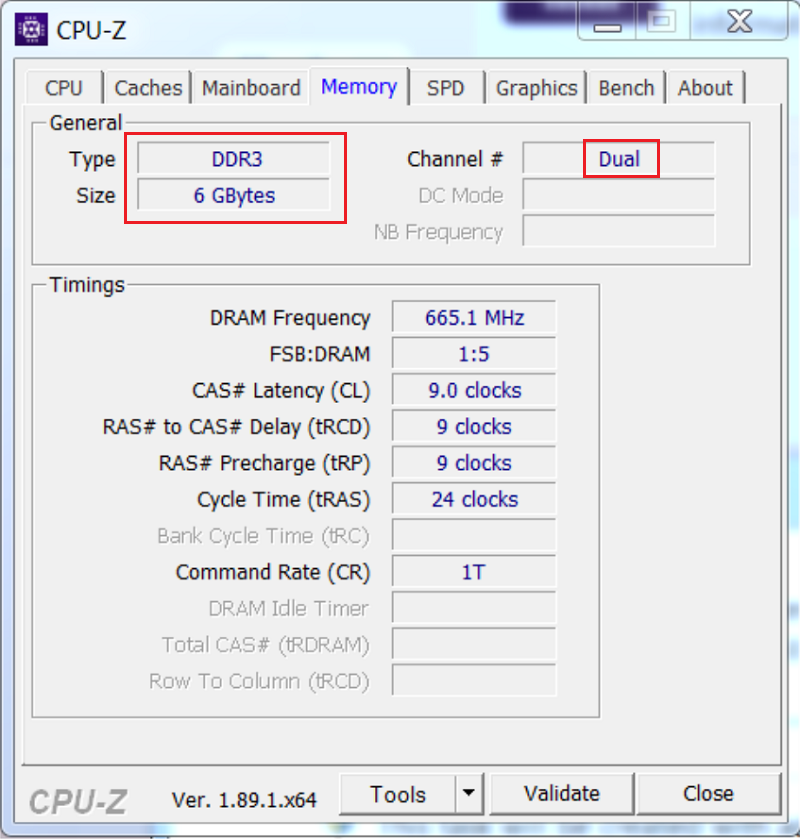Click the CPU-Z icon in title bar
This screenshot has width=800, height=839.
[32, 28]
